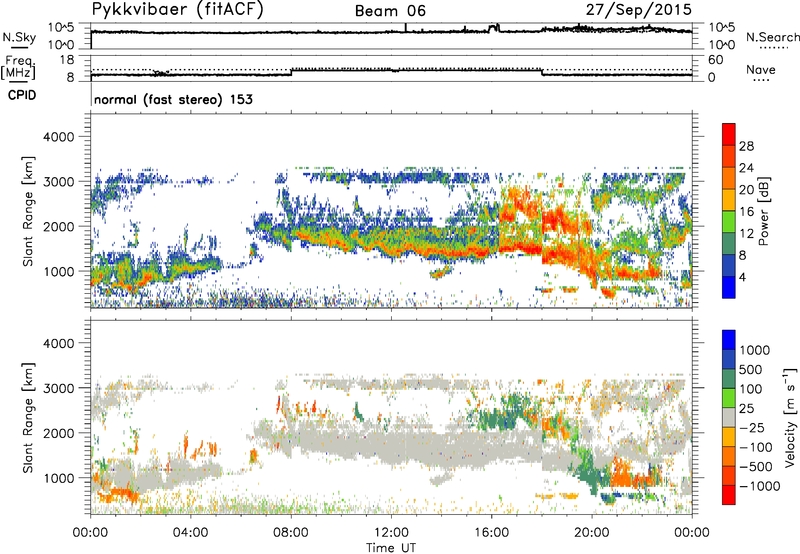
Task: Click the 04:00 time axis label
Action: pyautogui.click(x=190, y=533)
